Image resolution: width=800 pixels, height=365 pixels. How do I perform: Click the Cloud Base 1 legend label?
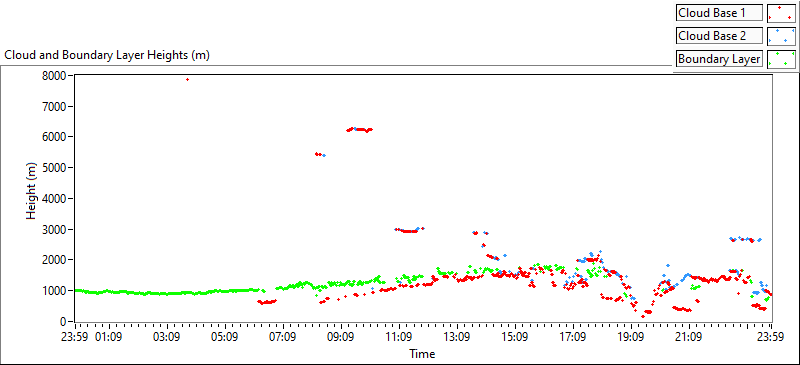tap(719, 13)
